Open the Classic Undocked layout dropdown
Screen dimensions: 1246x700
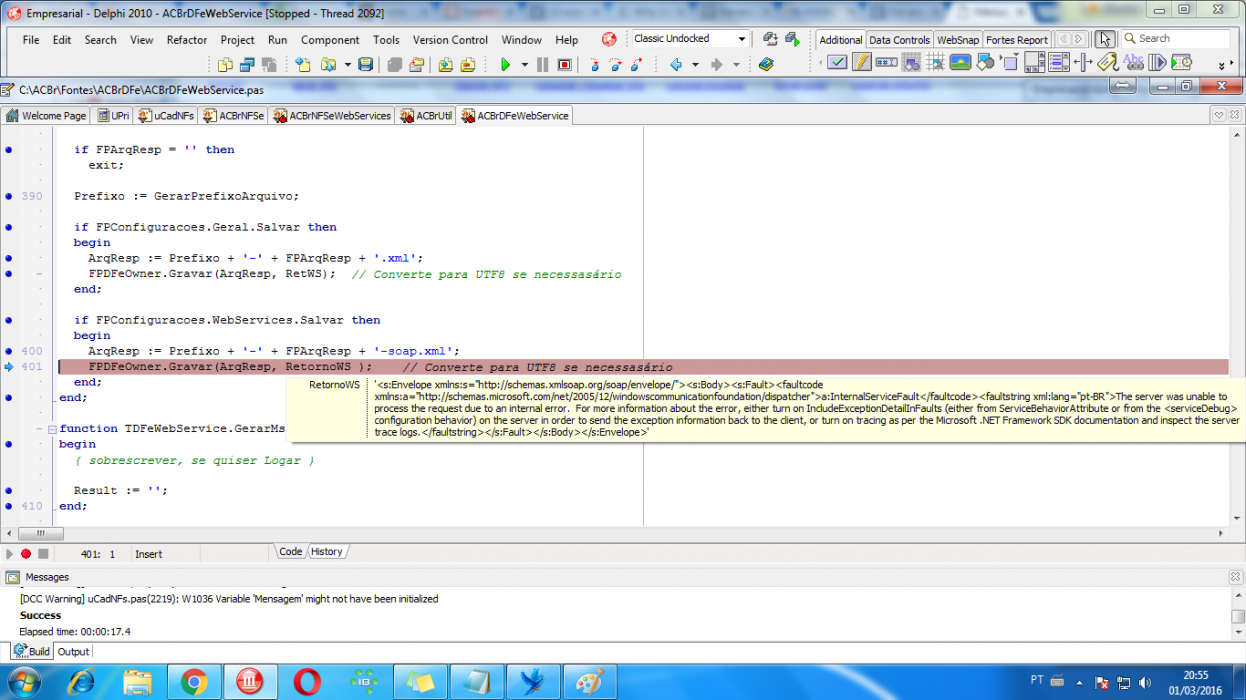point(742,39)
